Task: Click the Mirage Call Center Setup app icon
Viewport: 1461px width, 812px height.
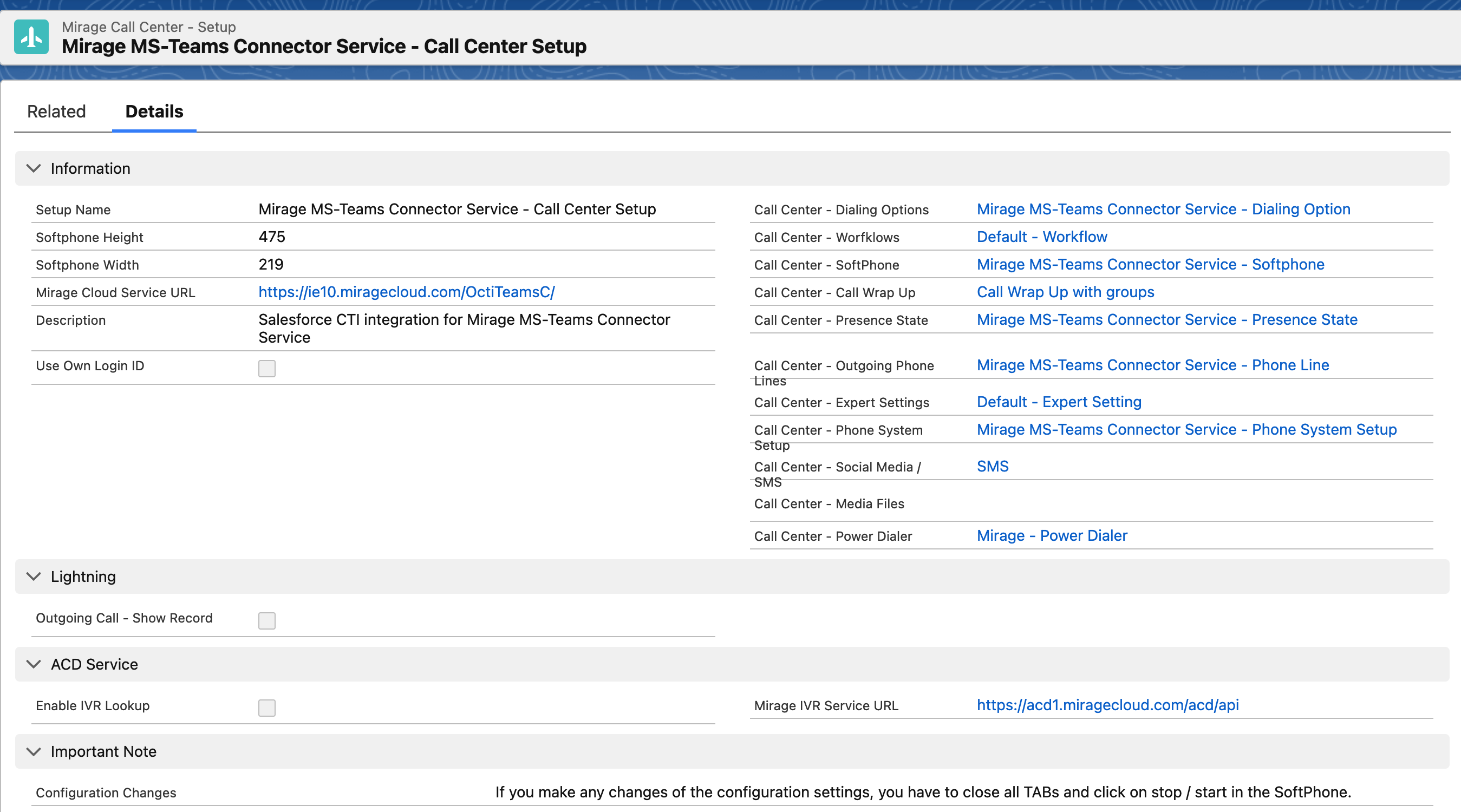Action: (31, 37)
